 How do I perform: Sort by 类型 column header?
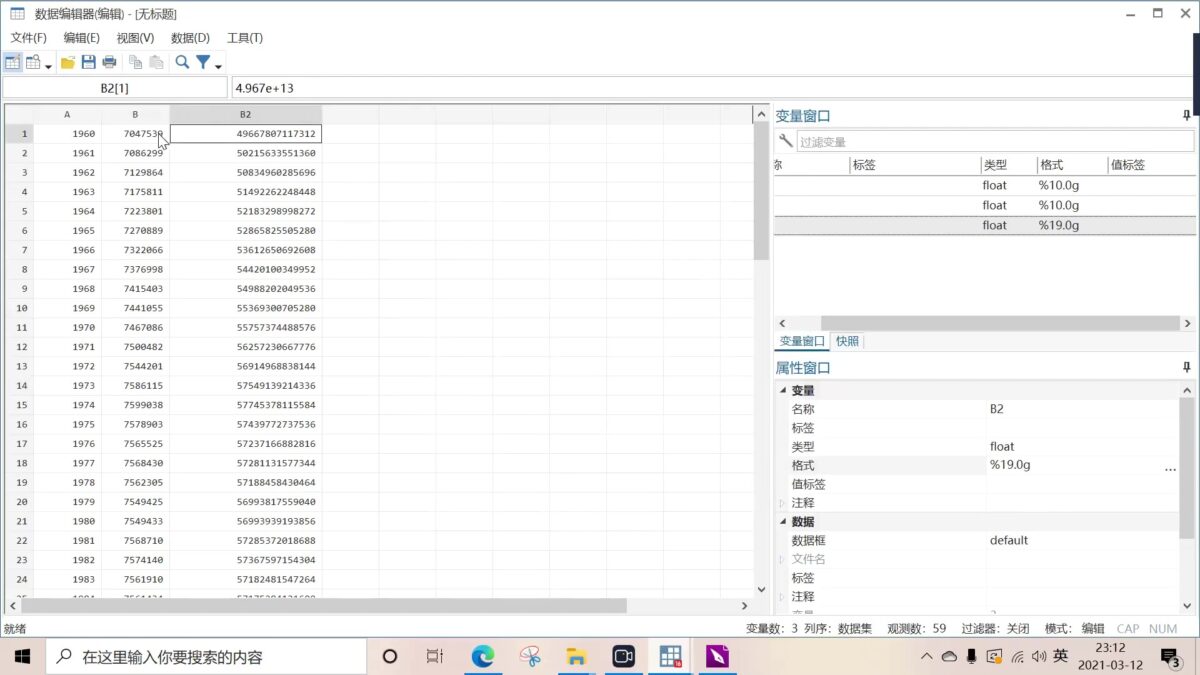(1008, 165)
